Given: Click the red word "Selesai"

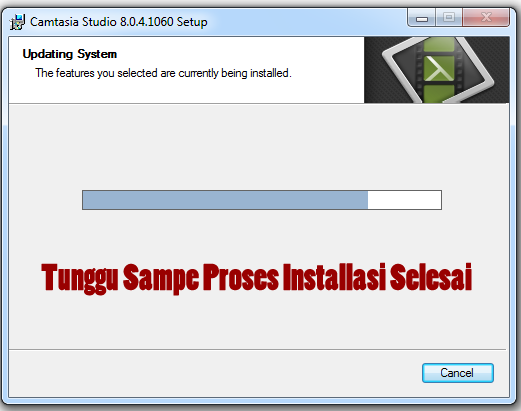Looking at the screenshot, I should (431, 277).
